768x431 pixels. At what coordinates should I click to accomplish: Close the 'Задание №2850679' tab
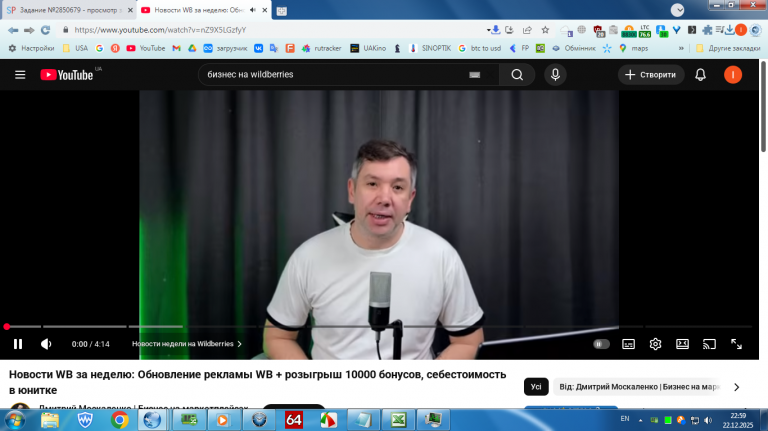pos(130,10)
